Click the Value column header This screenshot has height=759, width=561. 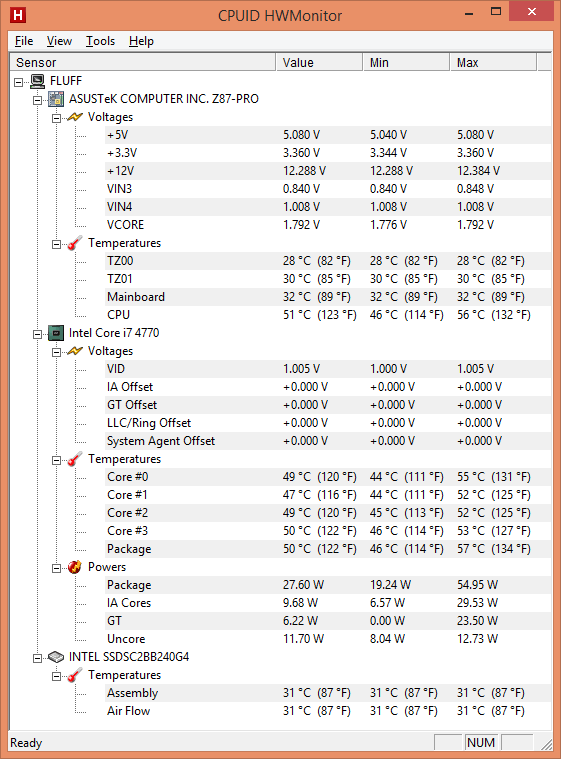pos(319,62)
